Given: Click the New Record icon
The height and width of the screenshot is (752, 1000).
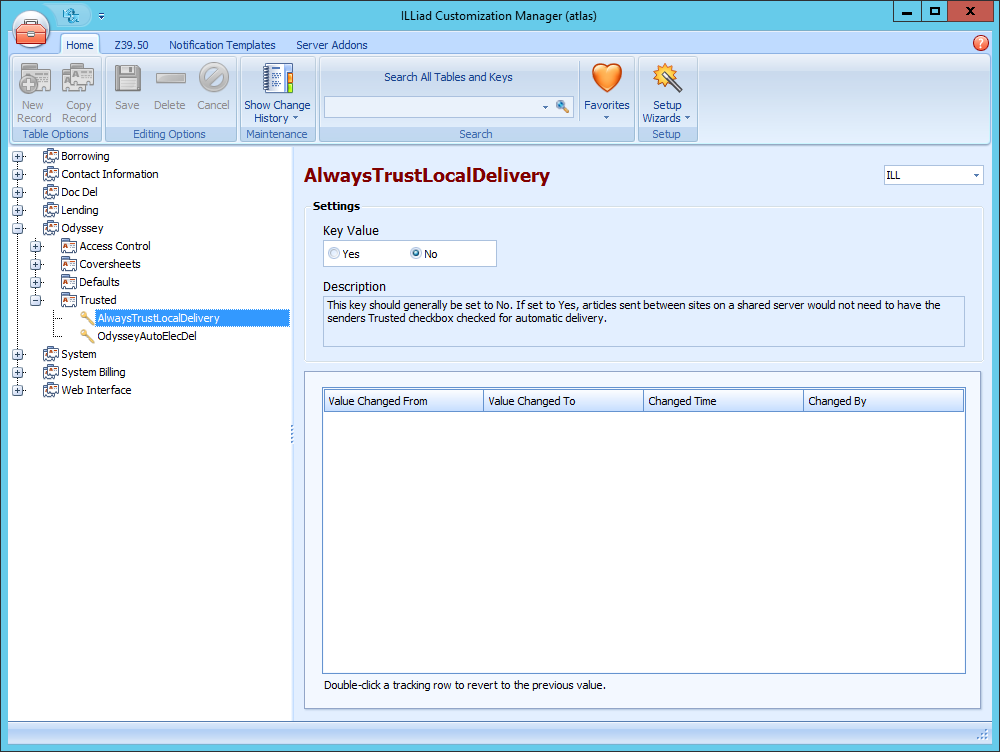Looking at the screenshot, I should pyautogui.click(x=34, y=80).
